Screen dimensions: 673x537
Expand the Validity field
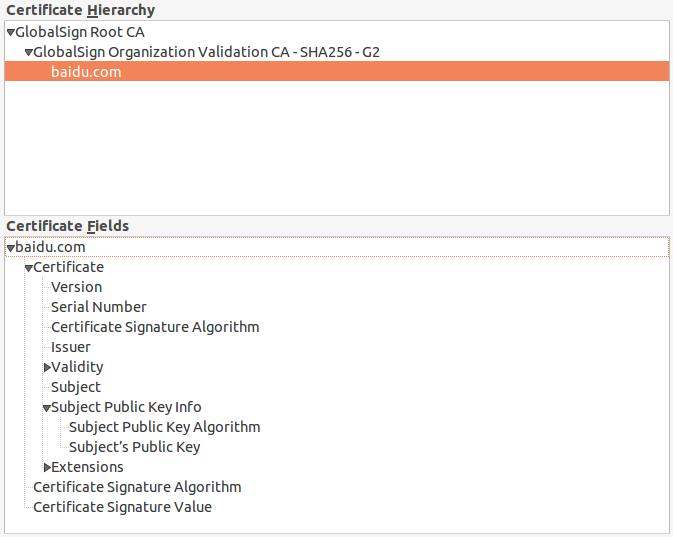pyautogui.click(x=47, y=367)
